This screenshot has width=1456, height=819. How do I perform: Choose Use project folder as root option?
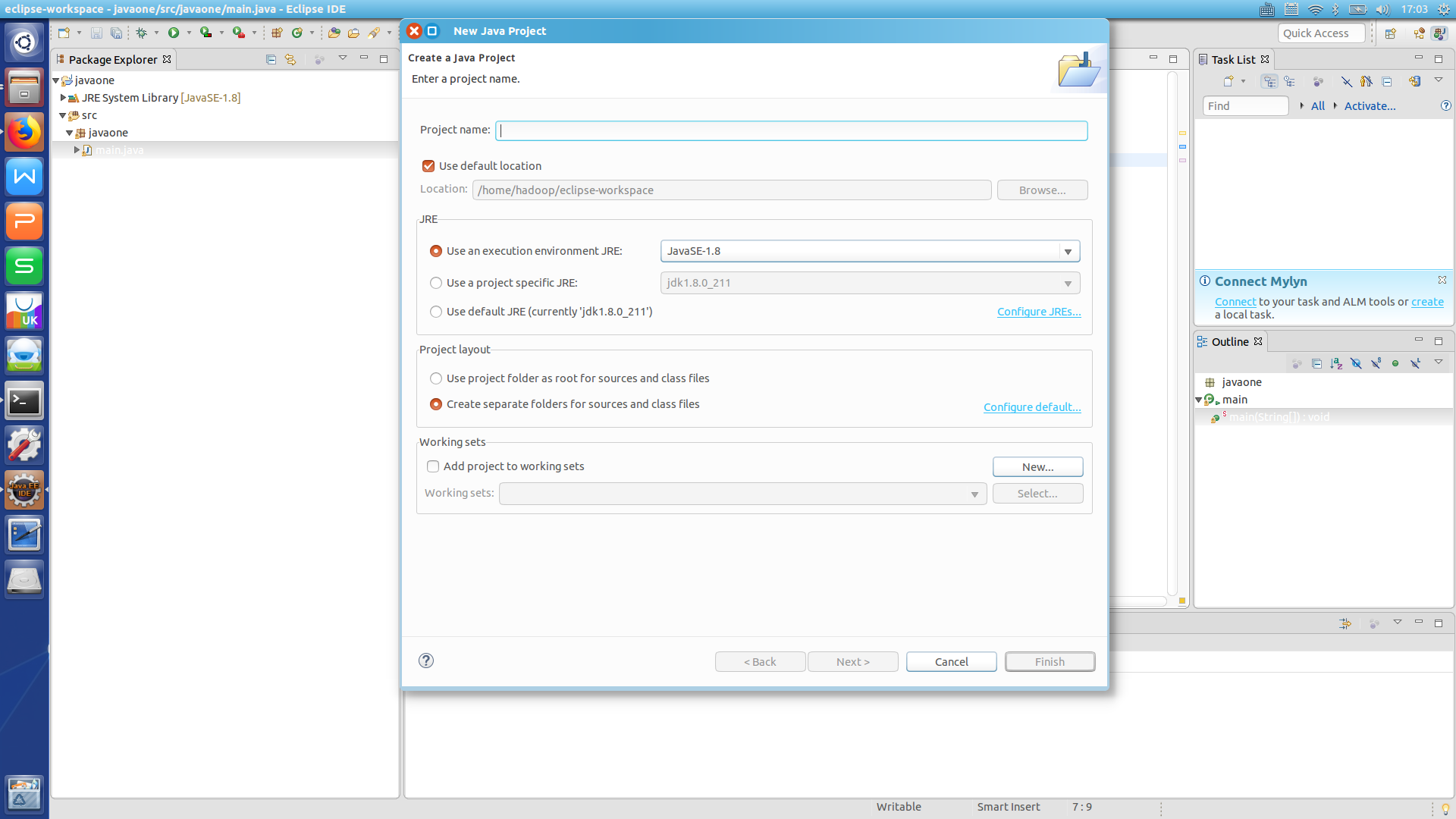point(436,378)
